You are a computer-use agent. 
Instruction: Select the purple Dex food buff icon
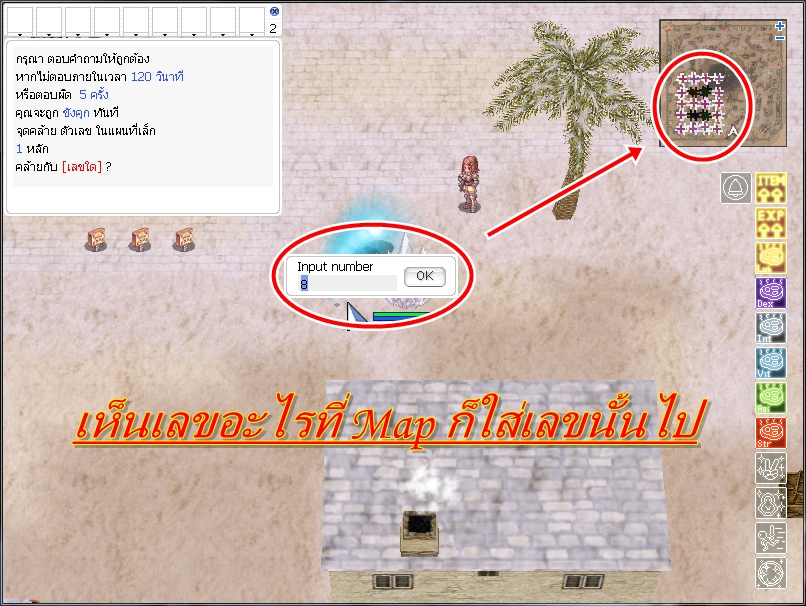point(771,292)
